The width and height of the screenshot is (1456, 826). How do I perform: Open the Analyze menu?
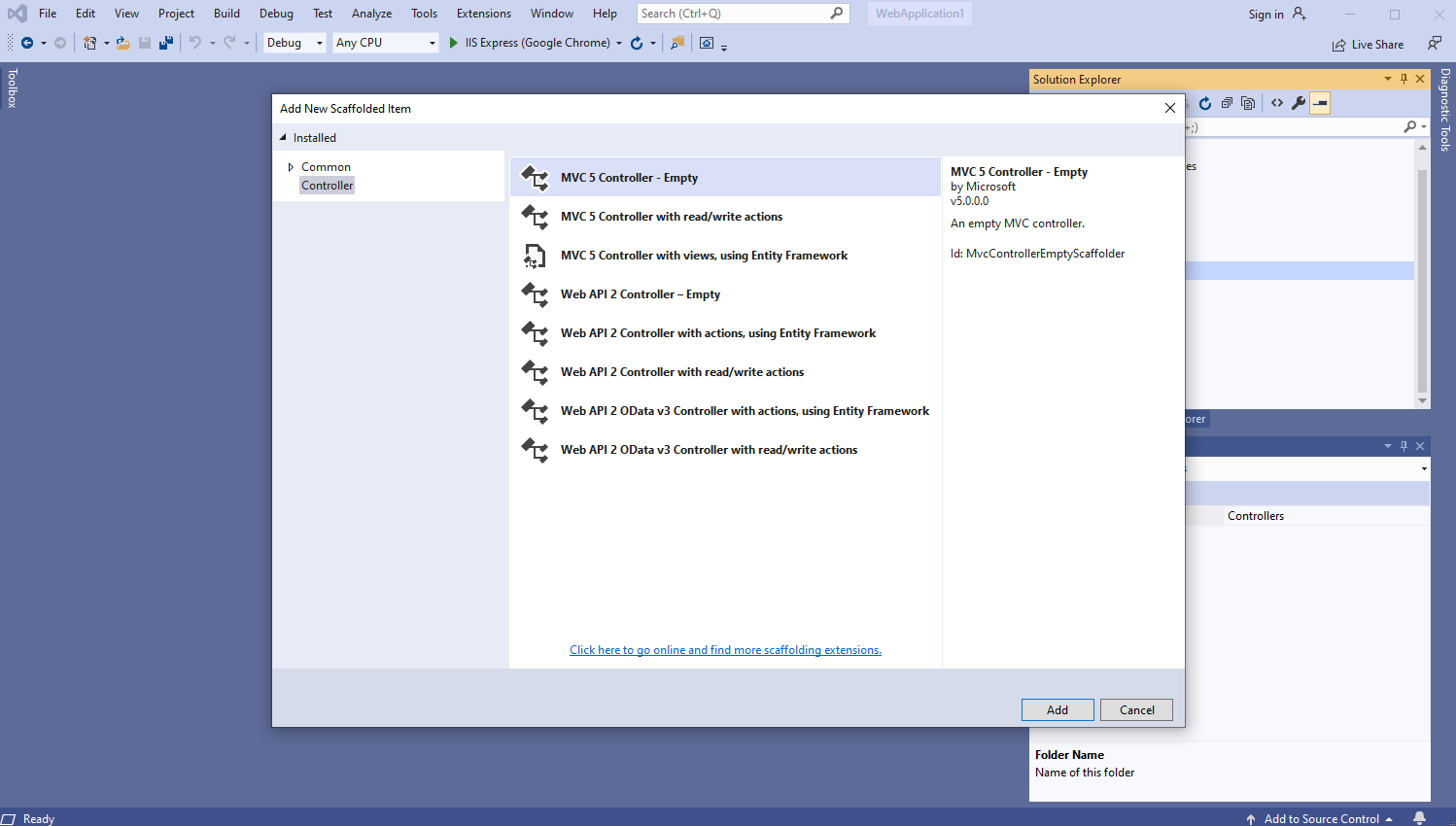click(371, 14)
